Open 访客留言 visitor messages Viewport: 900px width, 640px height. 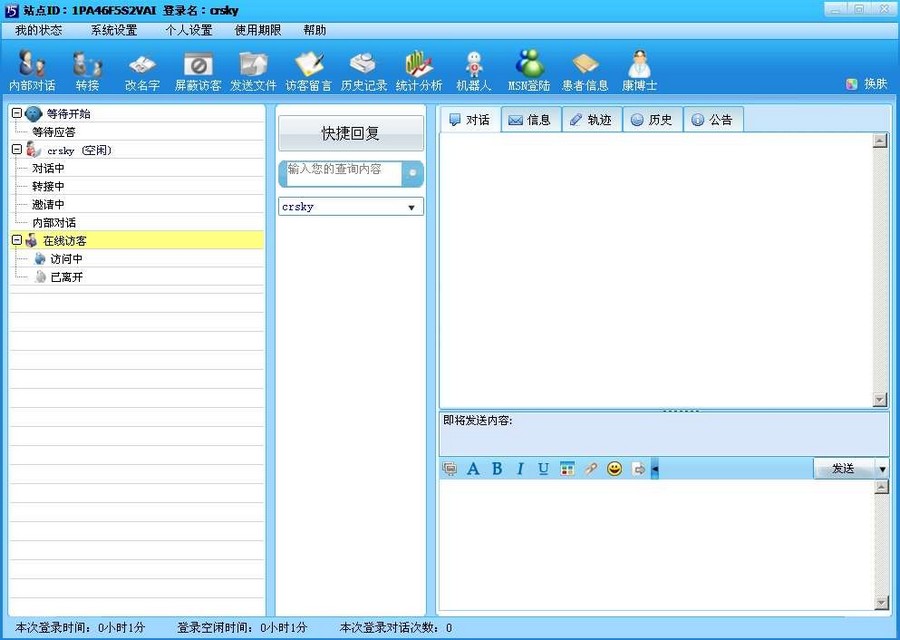tap(308, 71)
